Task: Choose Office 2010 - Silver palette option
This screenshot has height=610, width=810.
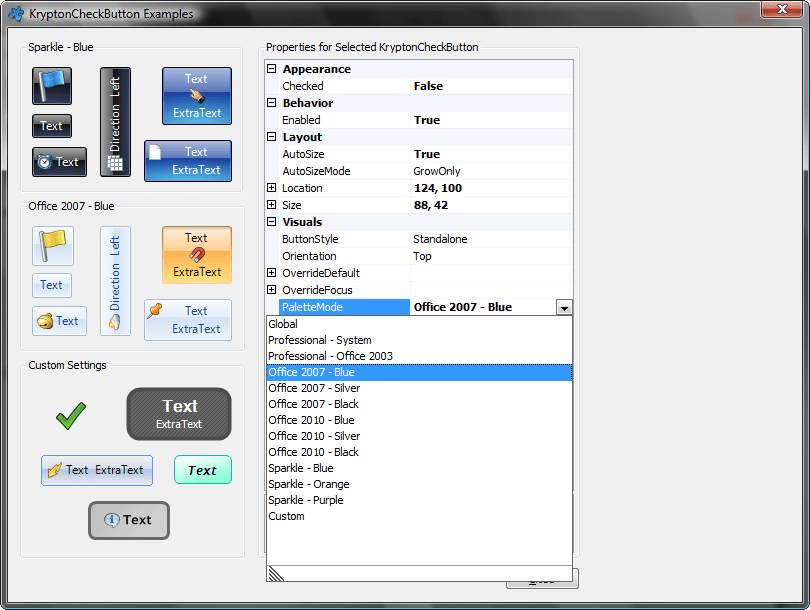Action: (x=314, y=436)
